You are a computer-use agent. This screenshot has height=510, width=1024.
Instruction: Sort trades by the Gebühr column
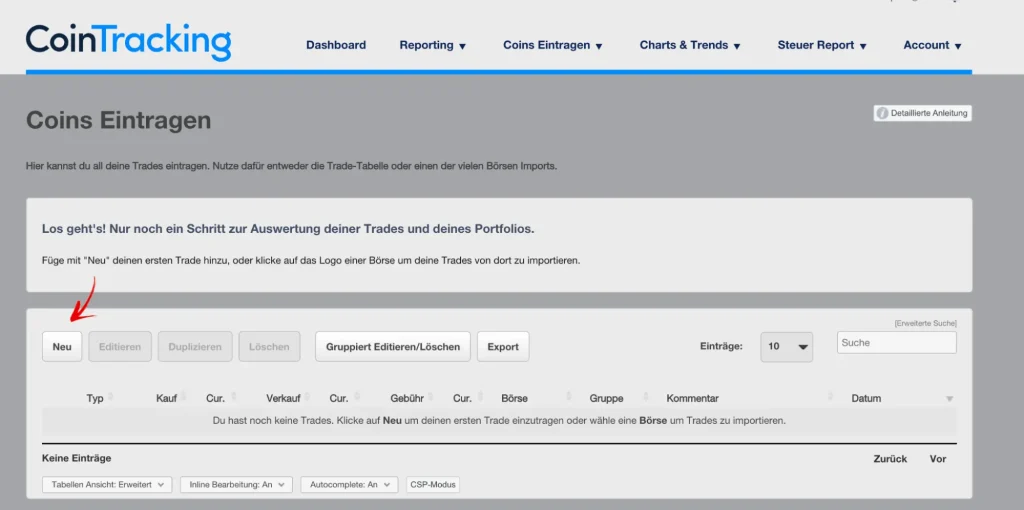tap(407, 398)
